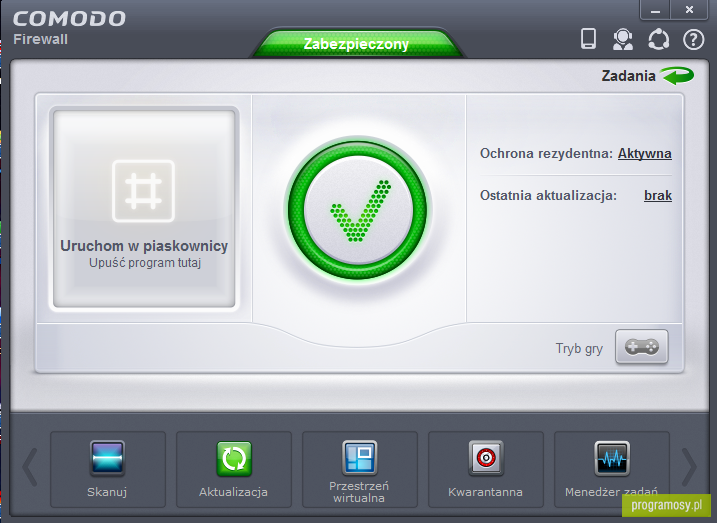The height and width of the screenshot is (523, 717).
Task: Open the Kwarantanna target icon
Action: (486, 458)
